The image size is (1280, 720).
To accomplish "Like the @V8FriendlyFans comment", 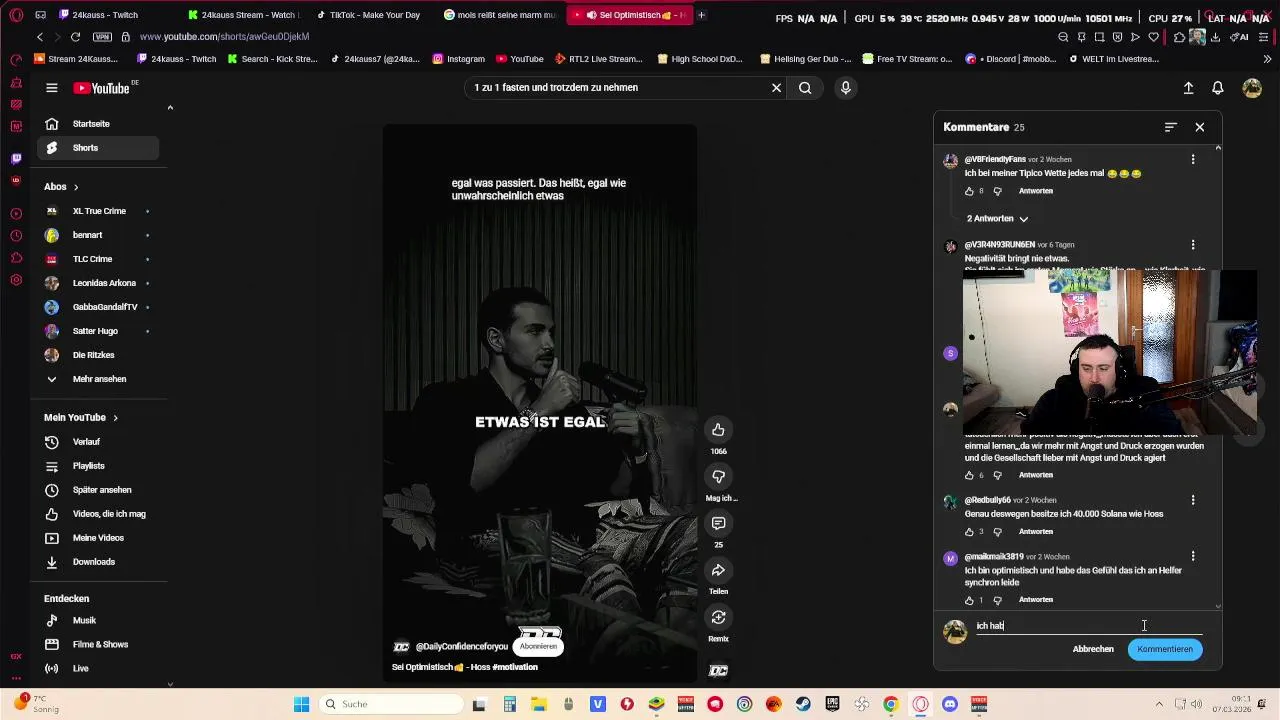I will 969,191.
